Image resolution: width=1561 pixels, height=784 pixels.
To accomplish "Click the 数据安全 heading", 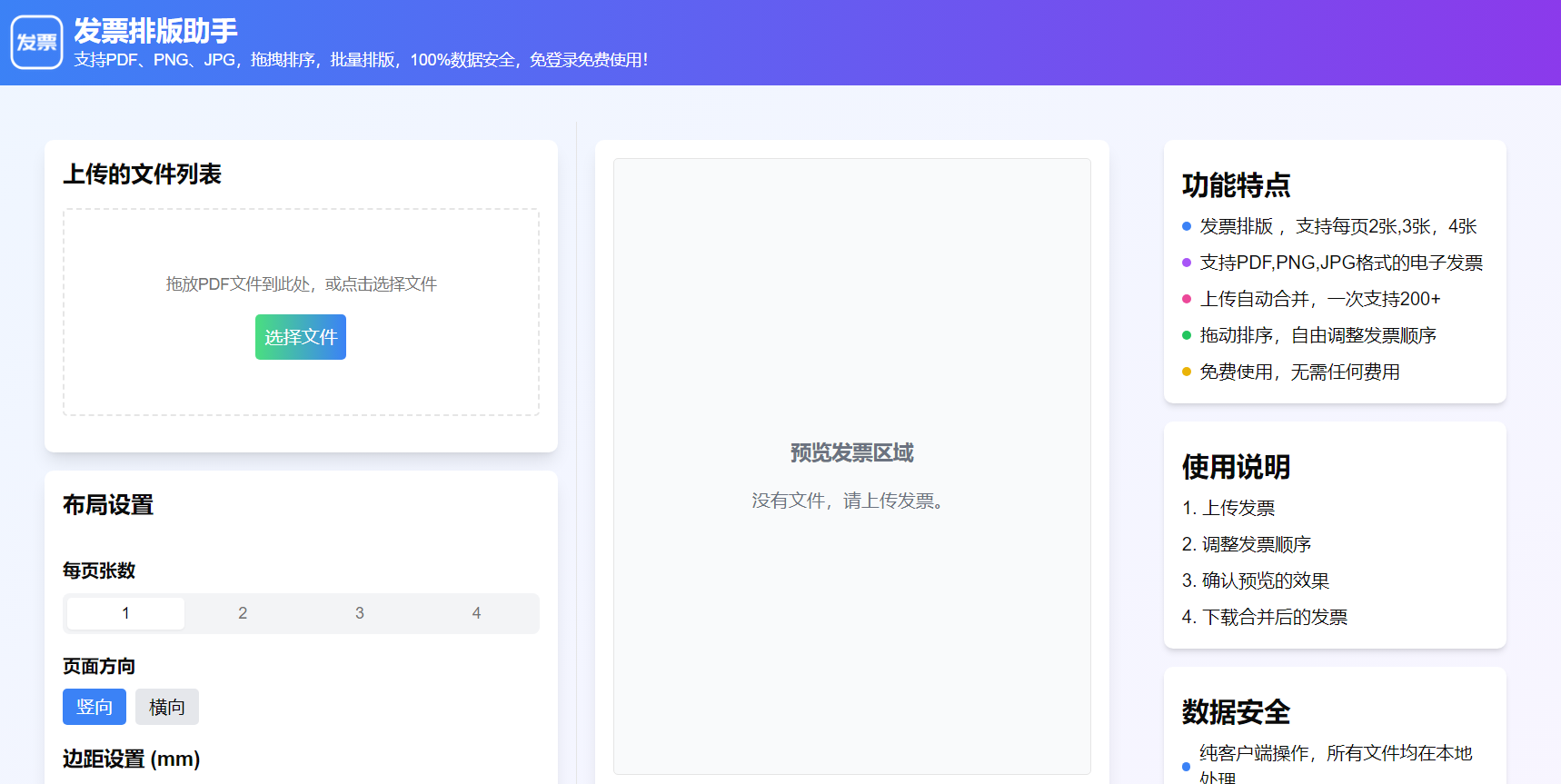I will [x=1236, y=712].
